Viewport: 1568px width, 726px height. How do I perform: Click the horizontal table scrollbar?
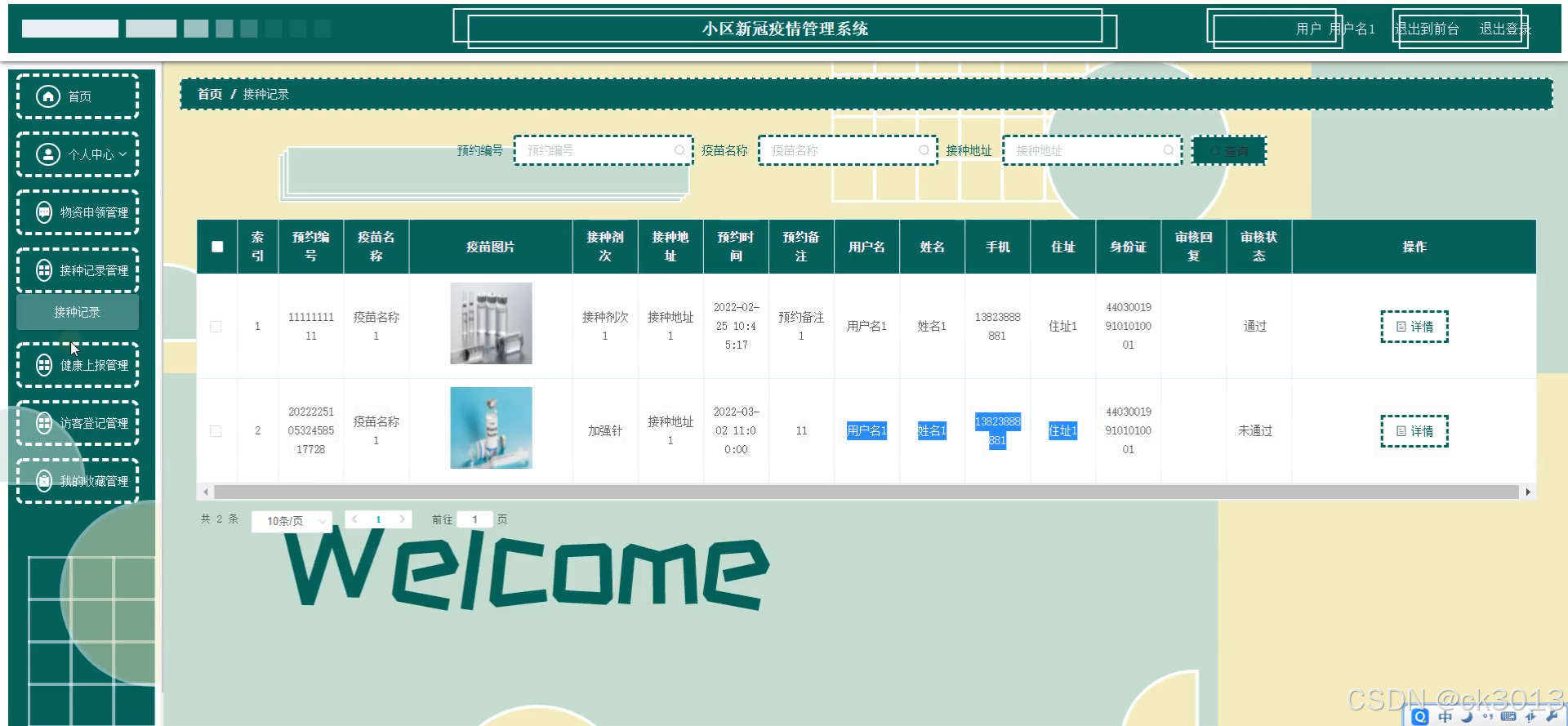(866, 492)
